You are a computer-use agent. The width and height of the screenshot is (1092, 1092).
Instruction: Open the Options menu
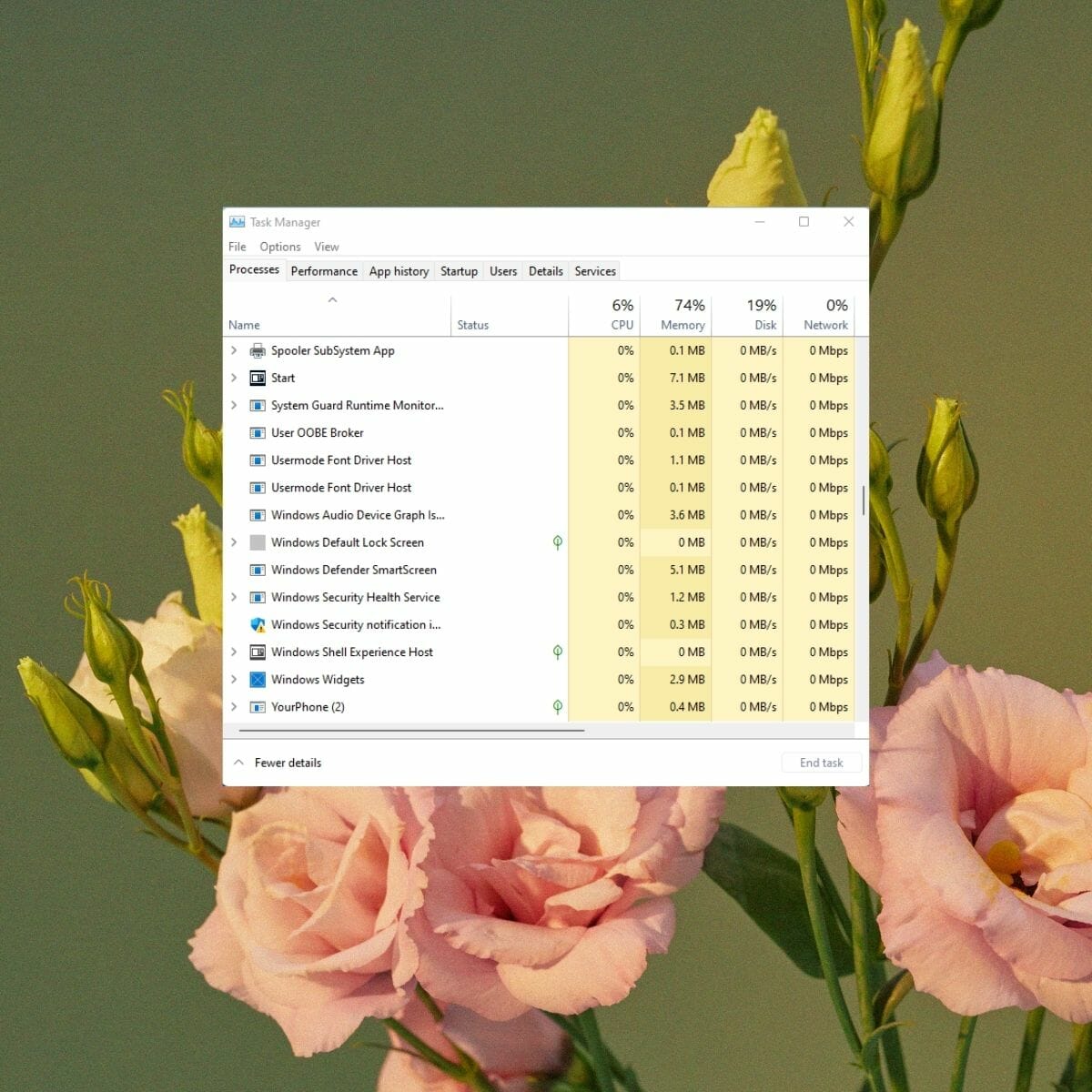pyautogui.click(x=279, y=247)
